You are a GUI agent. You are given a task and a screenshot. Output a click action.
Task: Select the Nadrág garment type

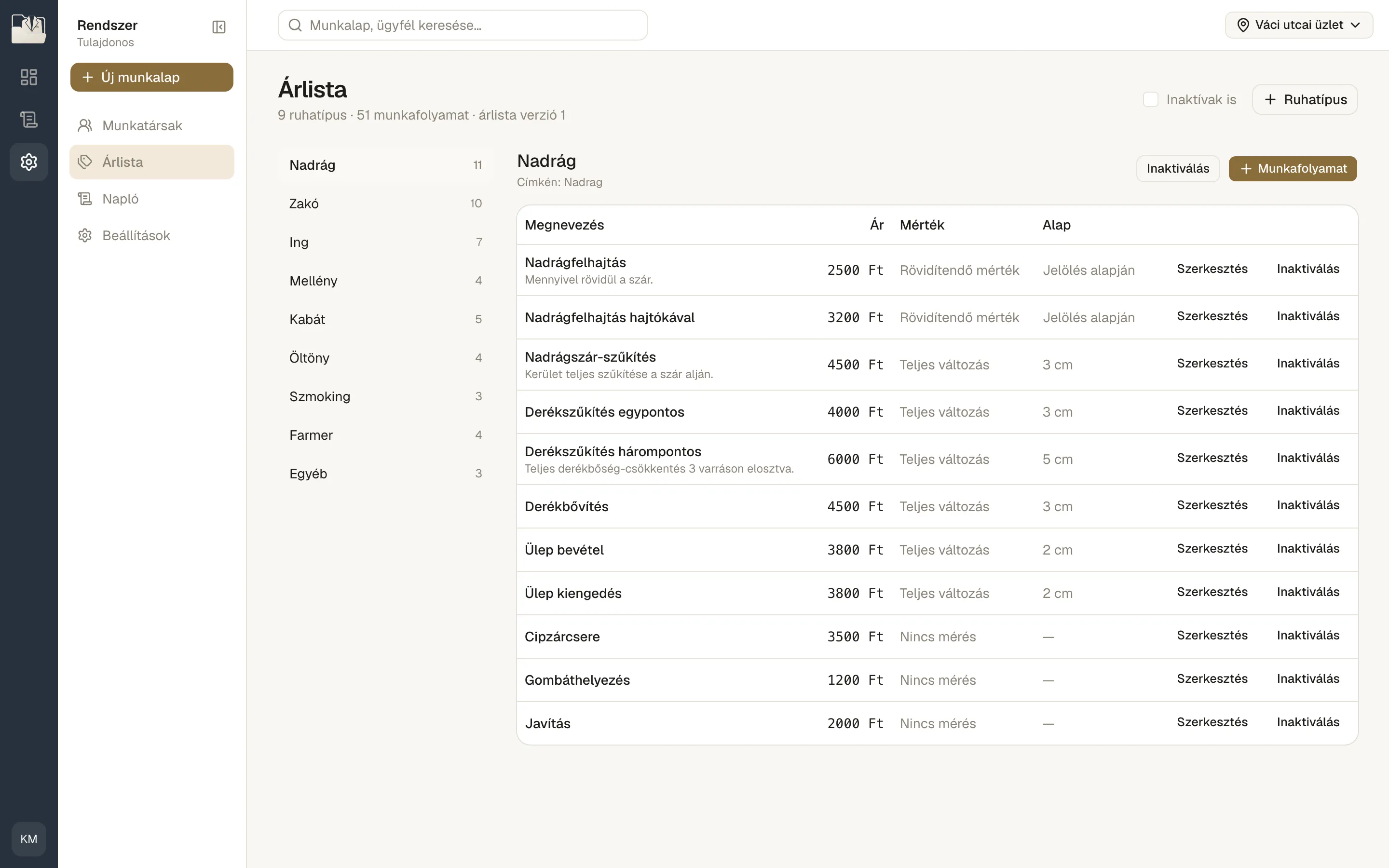pyautogui.click(x=386, y=165)
